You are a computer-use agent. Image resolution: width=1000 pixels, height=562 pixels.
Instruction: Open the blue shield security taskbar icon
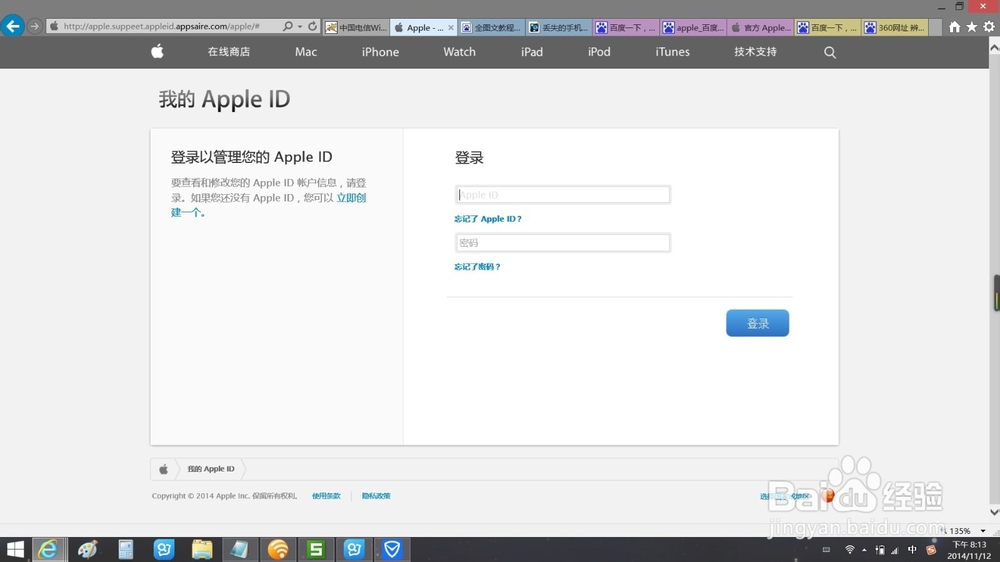click(x=392, y=549)
